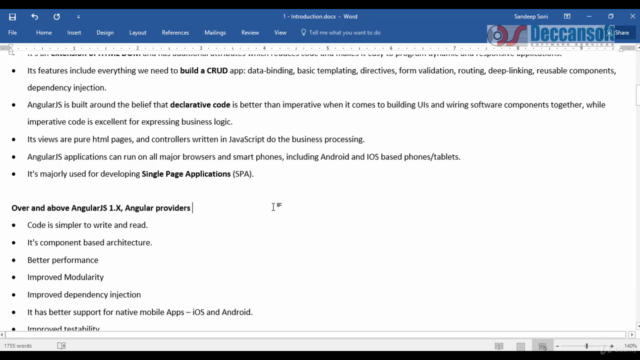Click the first line indent marker on ruler

[x=11, y=46]
